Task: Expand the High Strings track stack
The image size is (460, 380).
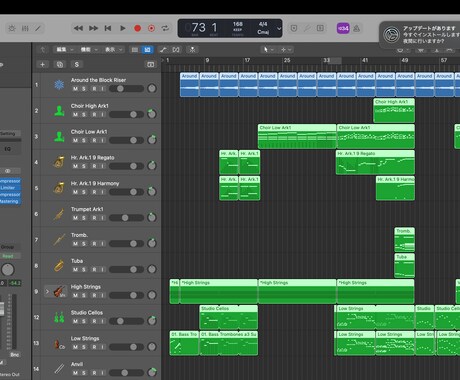Action: [x=47, y=291]
